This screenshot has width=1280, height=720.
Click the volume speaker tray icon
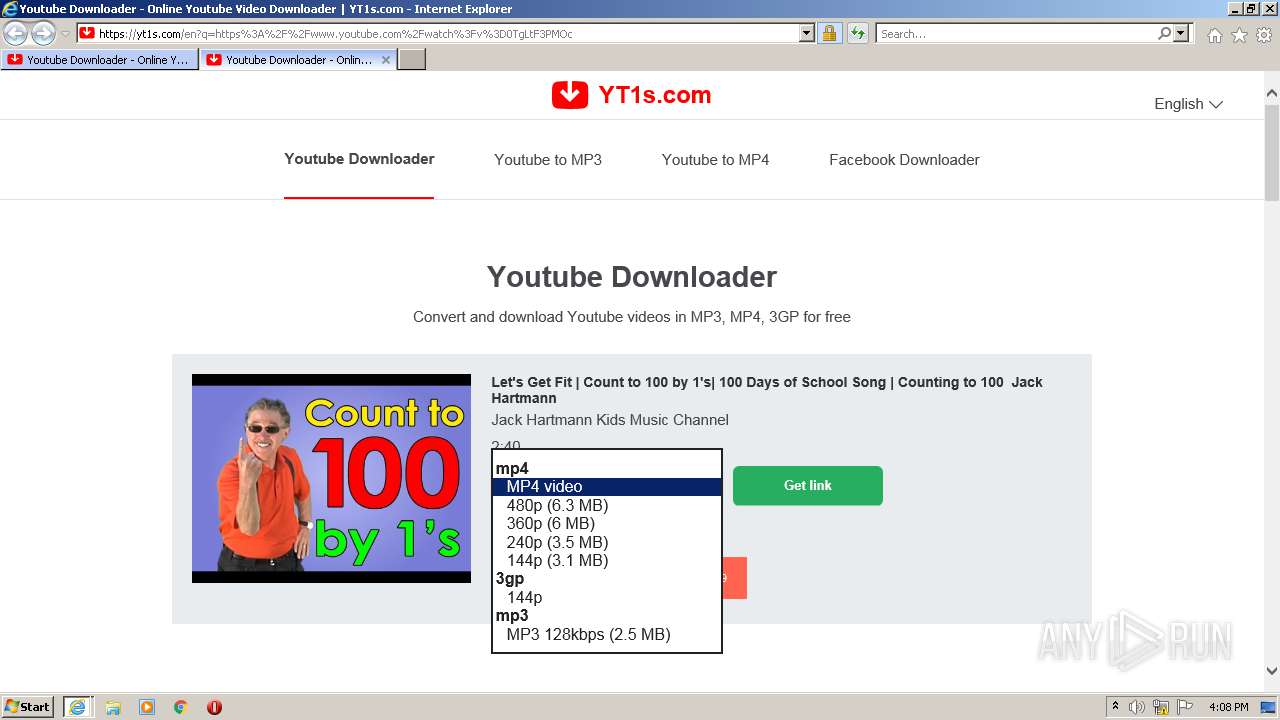(1137, 707)
